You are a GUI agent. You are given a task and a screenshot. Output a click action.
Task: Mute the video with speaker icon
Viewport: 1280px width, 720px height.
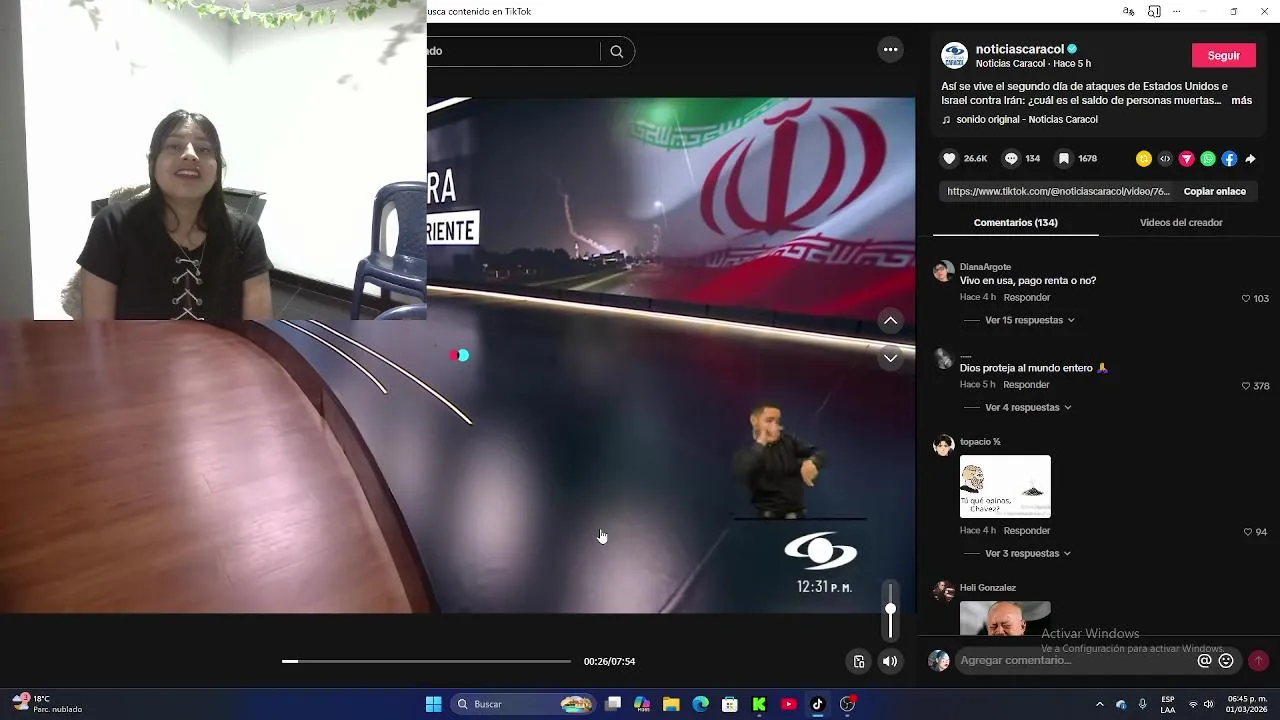pyautogui.click(x=890, y=661)
